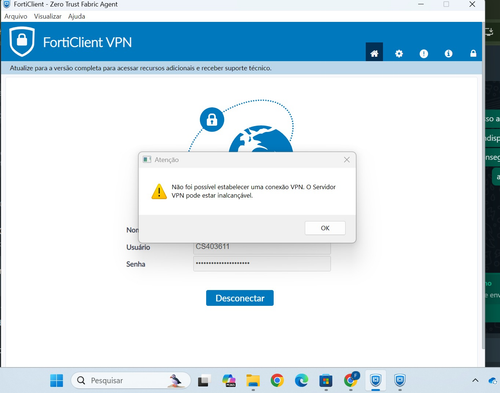Open the second Chrome profile icon in taskbar
This screenshot has width=500, height=393.
click(x=351, y=380)
